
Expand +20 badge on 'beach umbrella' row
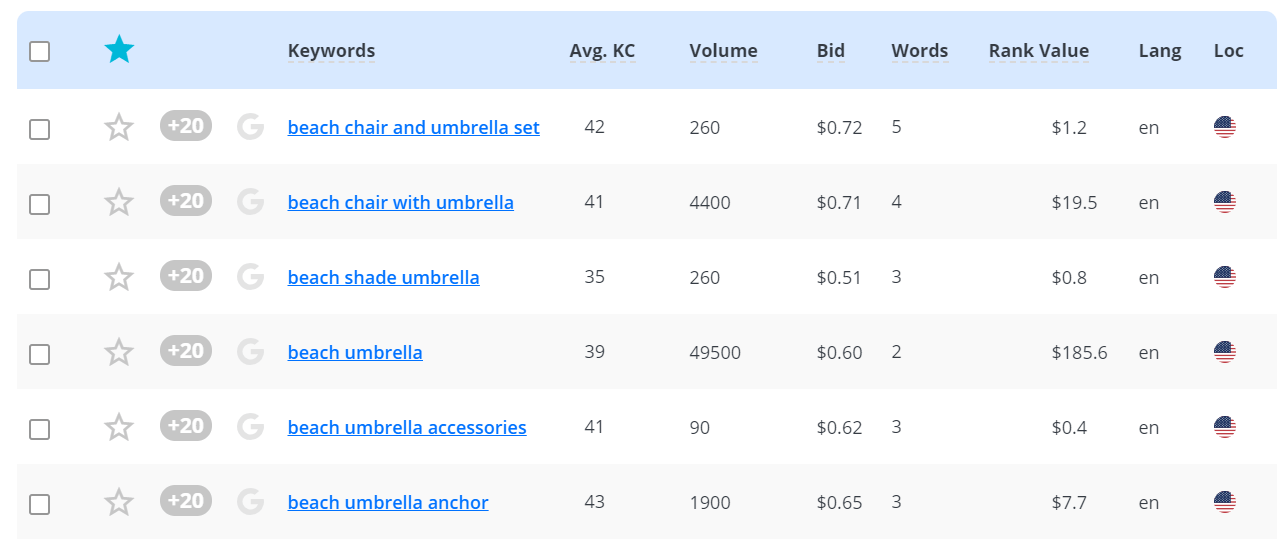(186, 351)
